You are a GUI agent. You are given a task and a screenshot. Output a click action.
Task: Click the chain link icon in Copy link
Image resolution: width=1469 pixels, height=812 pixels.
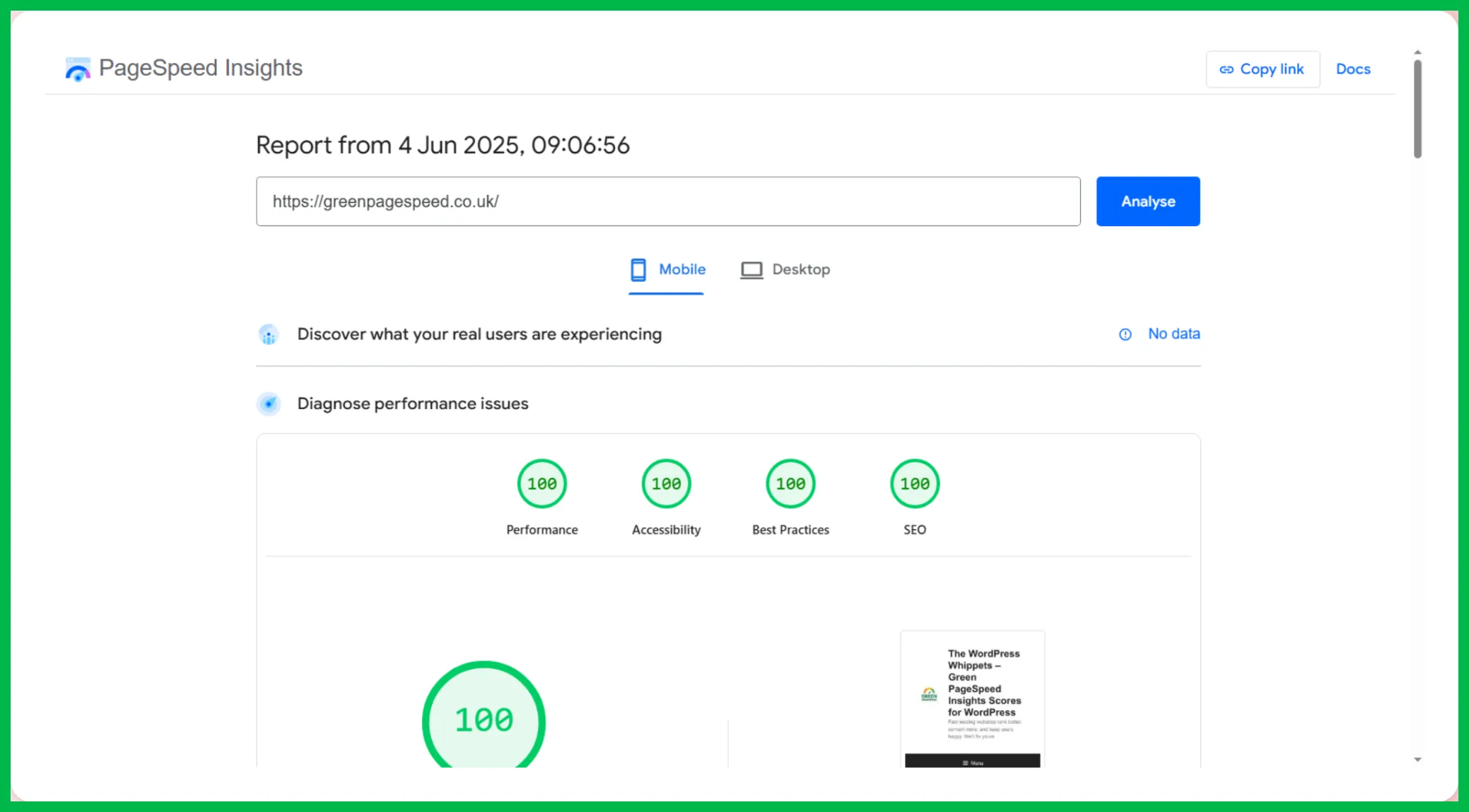point(1227,69)
